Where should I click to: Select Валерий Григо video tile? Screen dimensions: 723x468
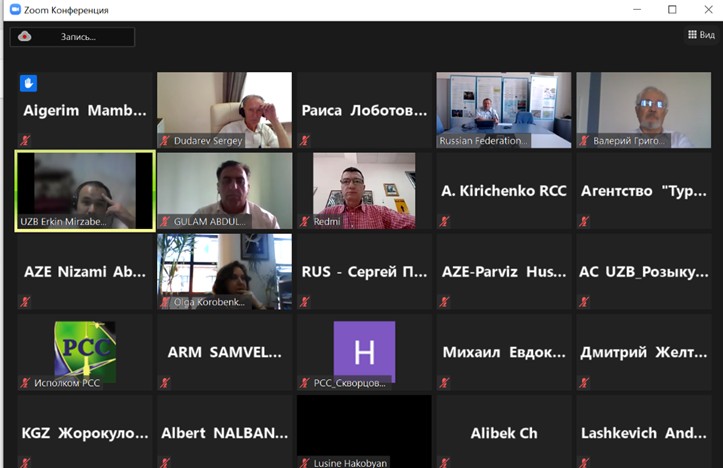(644, 110)
